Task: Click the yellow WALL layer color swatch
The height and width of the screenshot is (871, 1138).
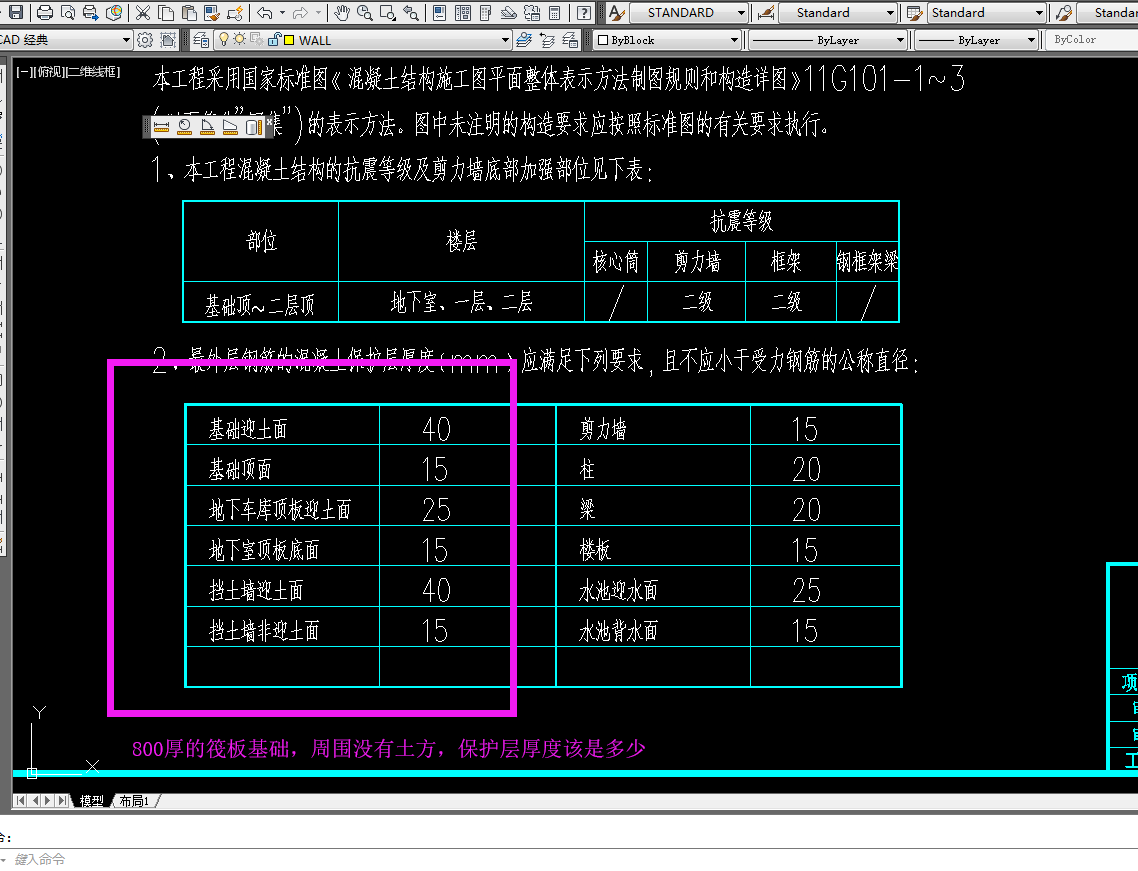Action: (289, 40)
